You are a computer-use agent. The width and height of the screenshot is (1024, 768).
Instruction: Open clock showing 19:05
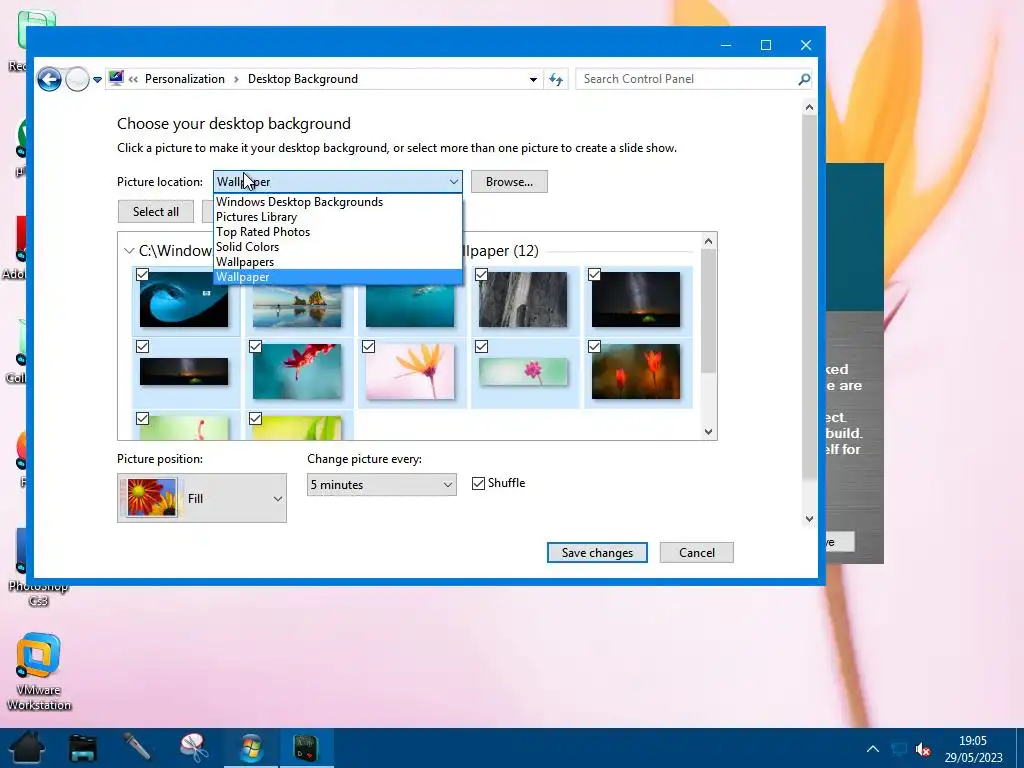coord(973,749)
